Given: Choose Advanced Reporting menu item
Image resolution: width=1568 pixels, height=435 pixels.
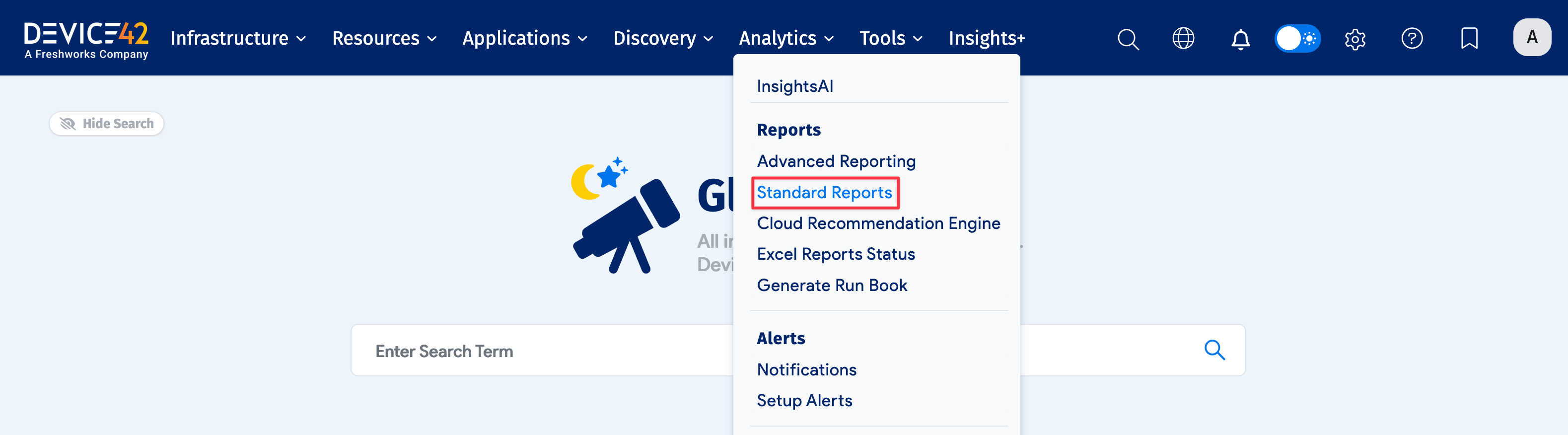Looking at the screenshot, I should pyautogui.click(x=836, y=161).
